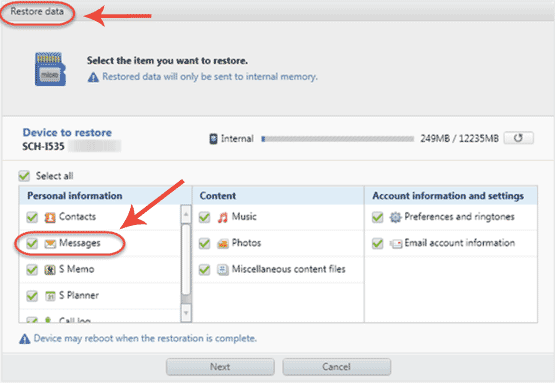Click the Internal storage usage bar
Screen dimensions: 555x383
pos(338,139)
